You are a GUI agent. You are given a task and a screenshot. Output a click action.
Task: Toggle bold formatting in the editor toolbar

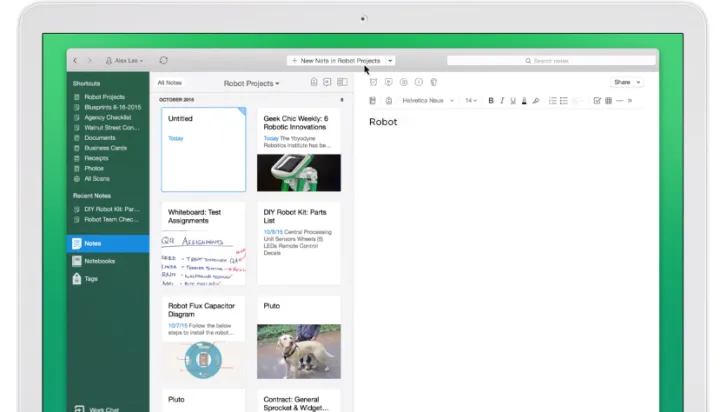point(491,101)
